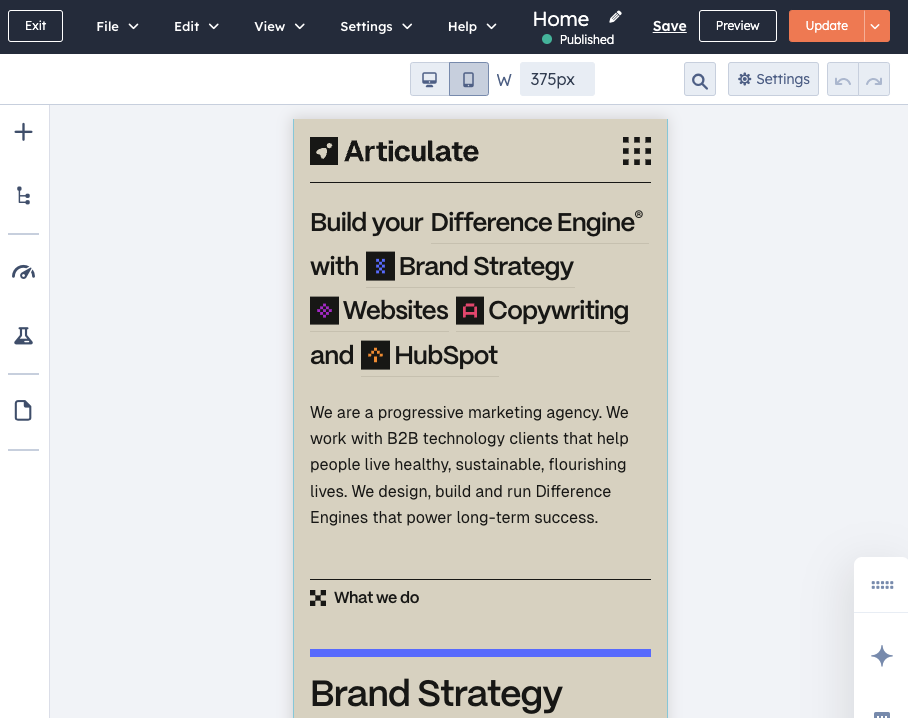
Task: Click the Preview button
Action: 737,25
